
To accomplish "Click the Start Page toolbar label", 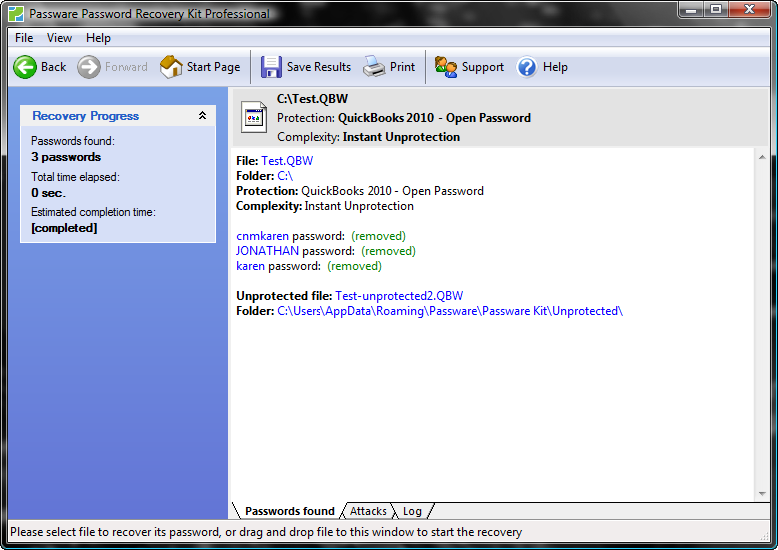I will [213, 67].
